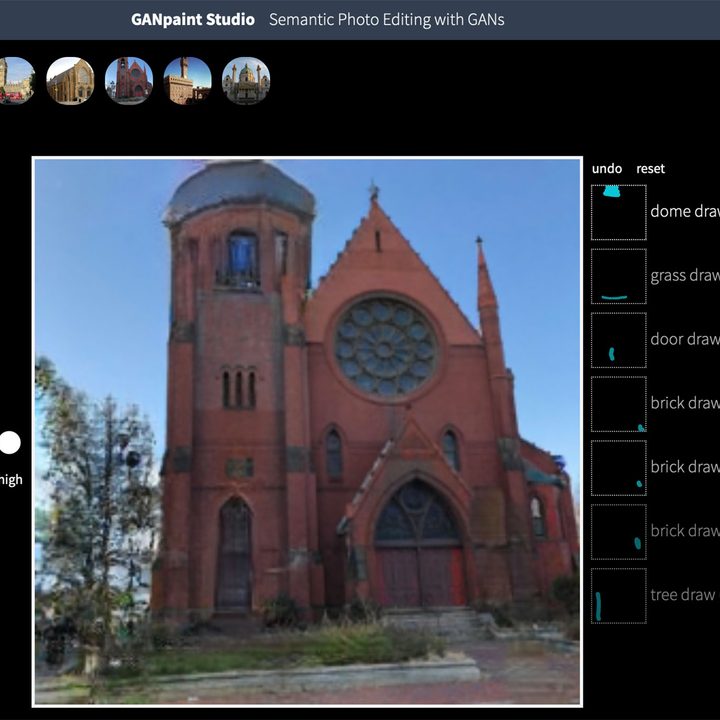Viewport: 720px width, 720px height.
Task: Choose the green domed cathedral thumbnail
Action: (x=246, y=80)
